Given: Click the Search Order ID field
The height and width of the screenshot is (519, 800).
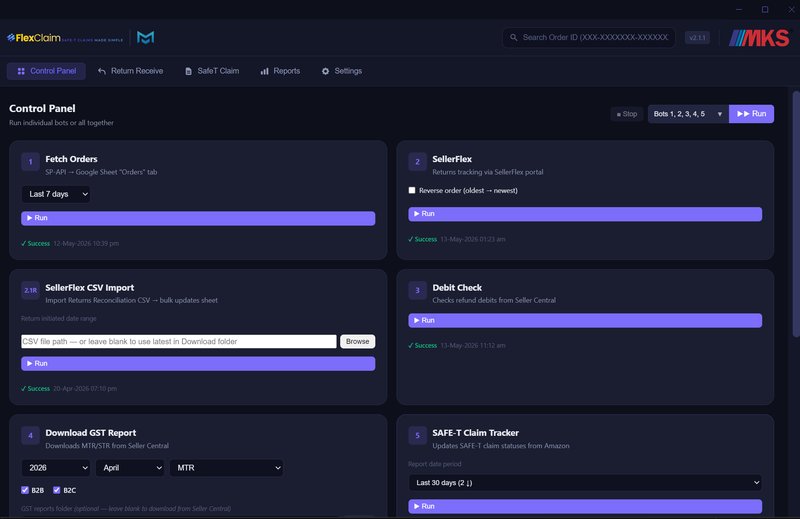Looking at the screenshot, I should coord(589,37).
